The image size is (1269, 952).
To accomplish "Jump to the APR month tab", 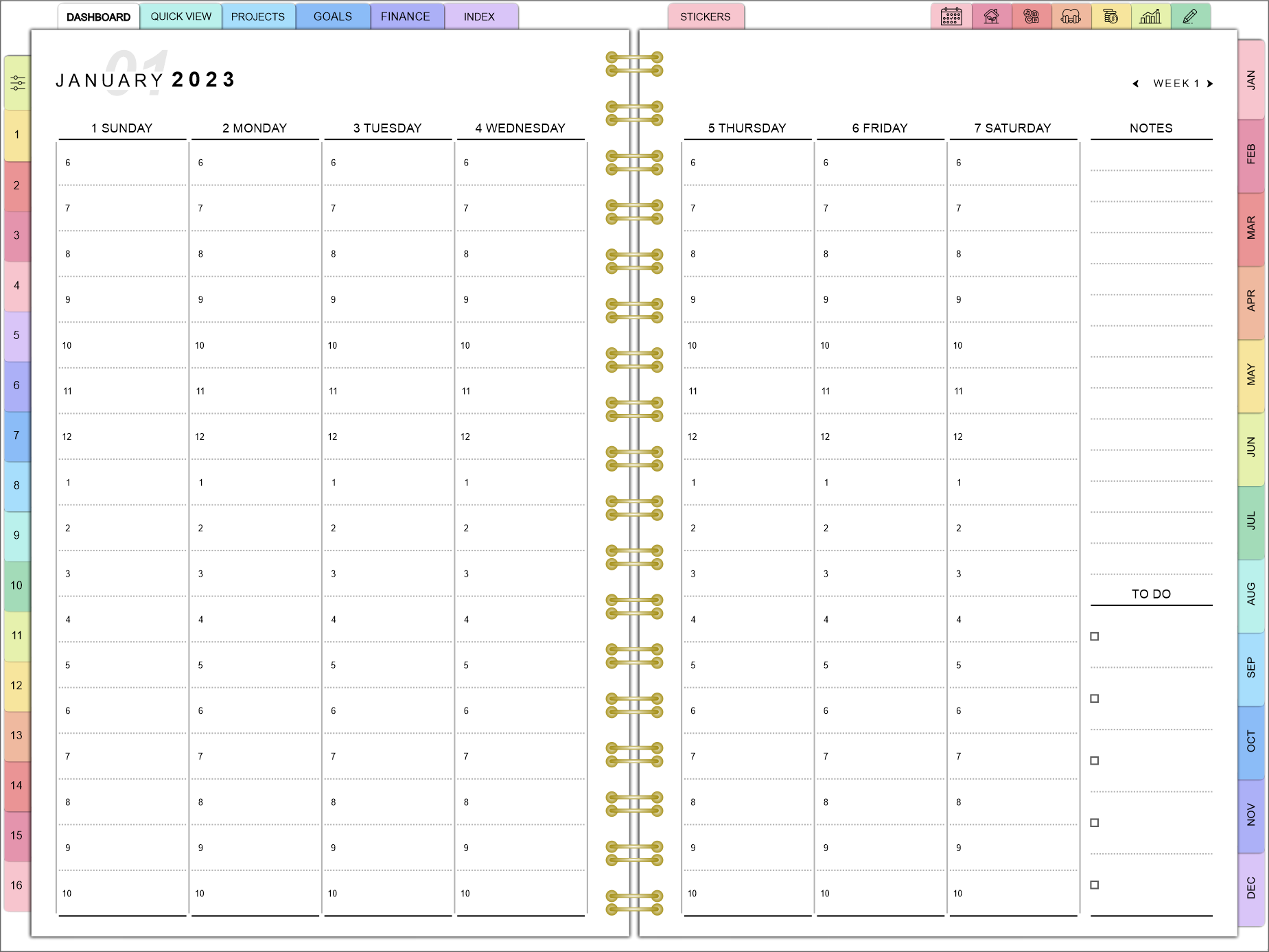I will [1250, 301].
